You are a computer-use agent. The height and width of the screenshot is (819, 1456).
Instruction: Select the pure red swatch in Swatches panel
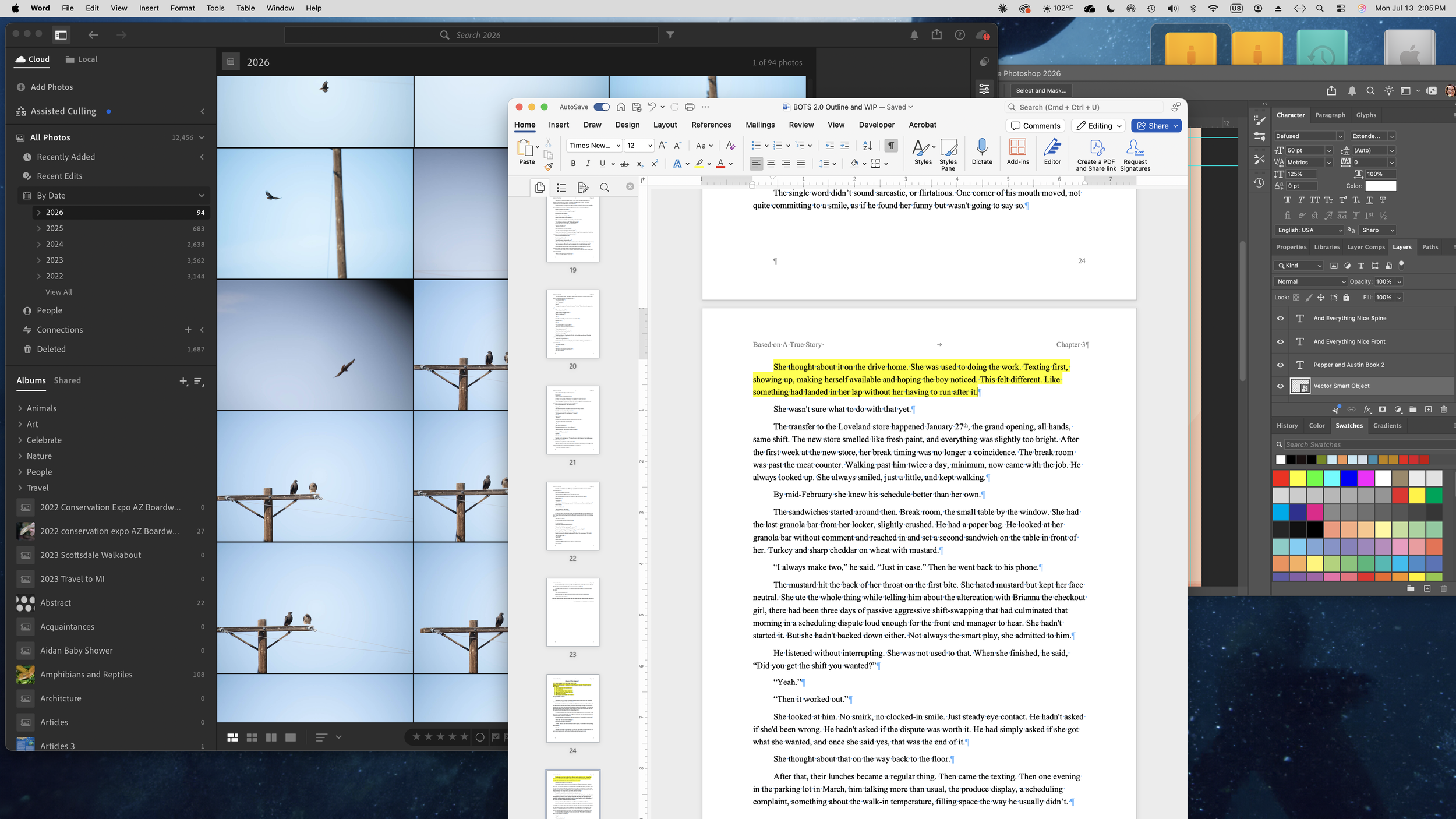tap(1281, 478)
